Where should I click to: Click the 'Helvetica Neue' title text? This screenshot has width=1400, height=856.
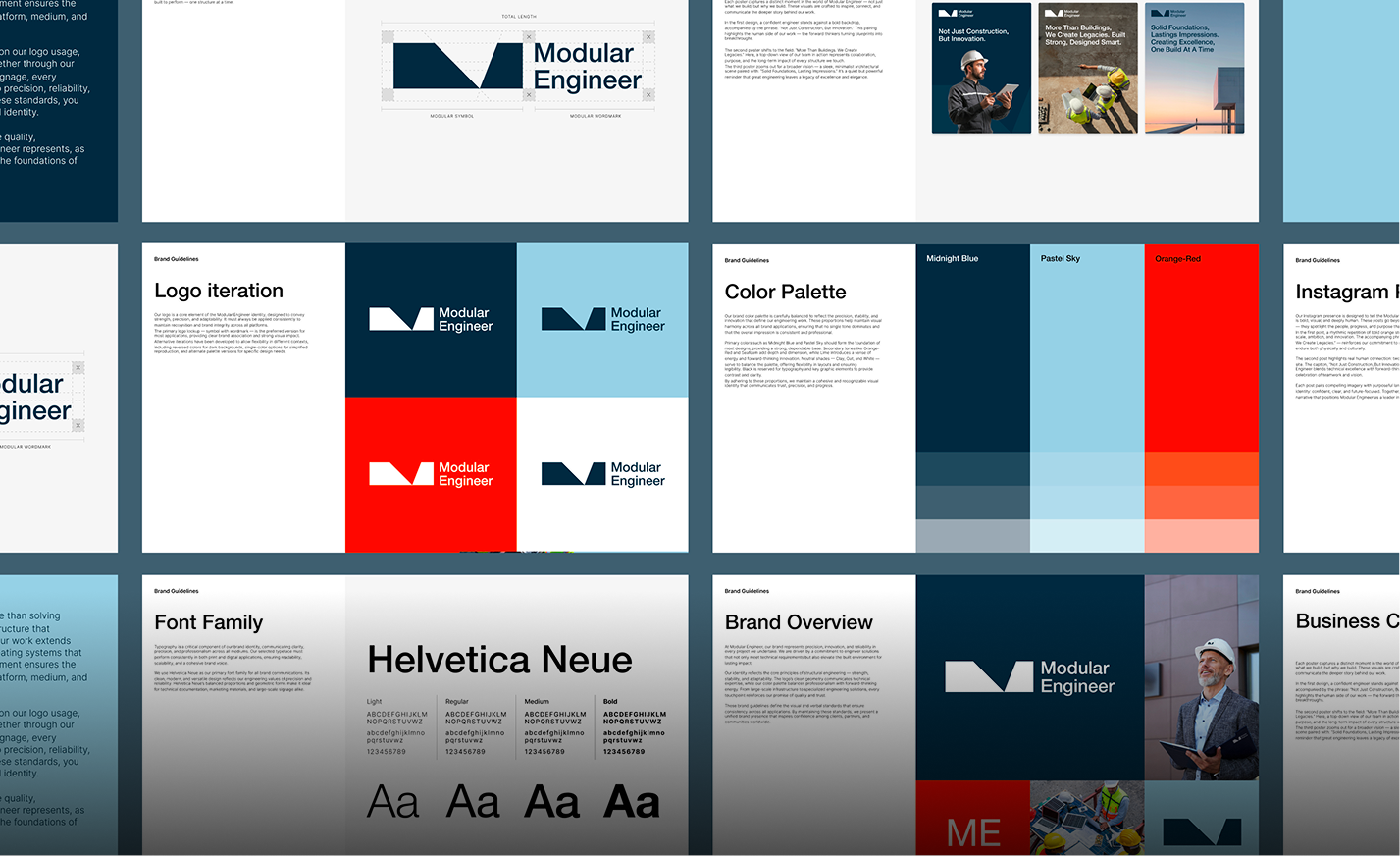coord(498,659)
